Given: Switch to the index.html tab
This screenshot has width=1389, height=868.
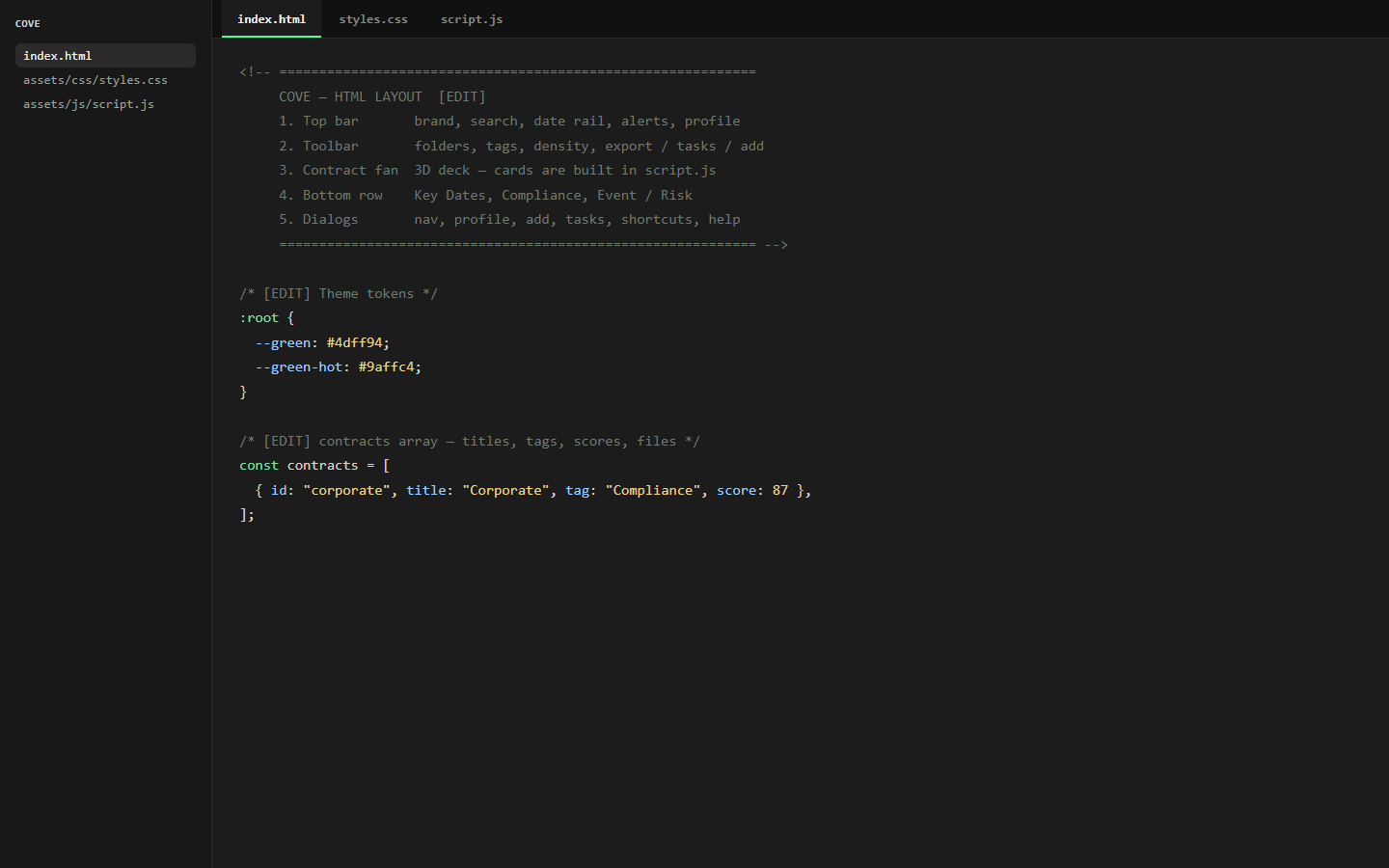Looking at the screenshot, I should coord(271,19).
